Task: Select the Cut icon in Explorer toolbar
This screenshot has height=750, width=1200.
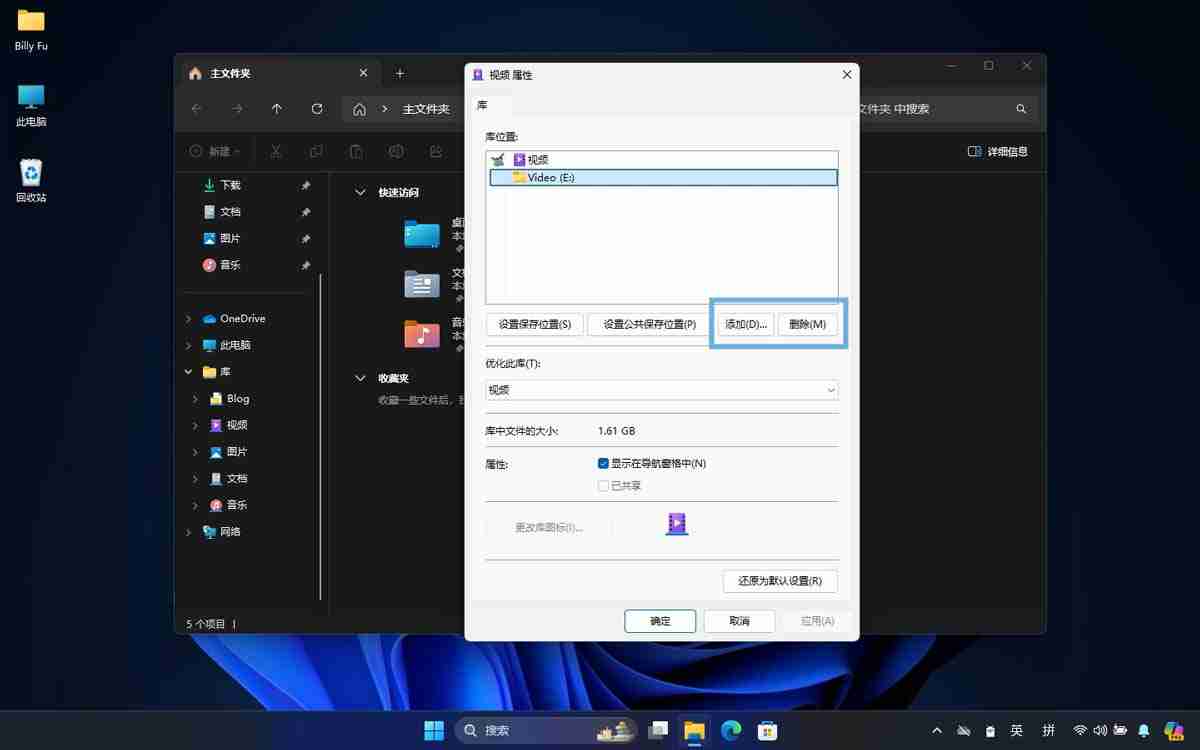Action: 277,151
